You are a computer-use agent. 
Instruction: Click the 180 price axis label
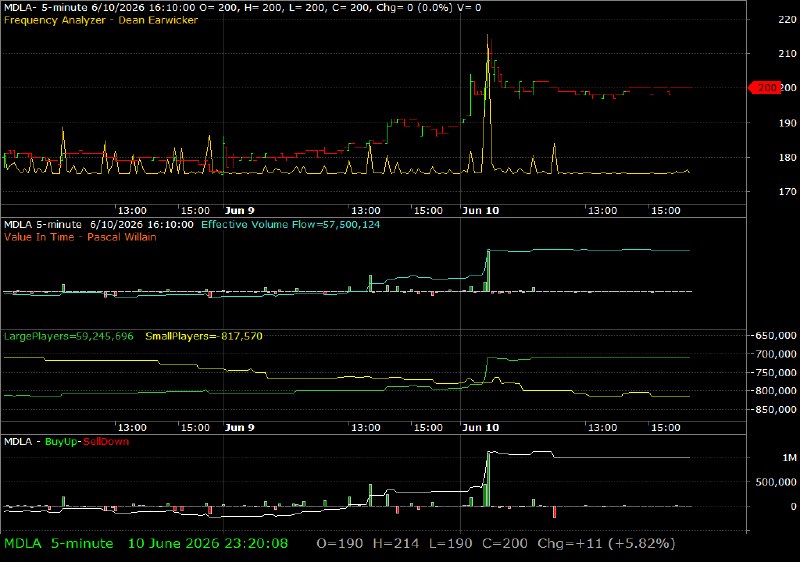787,158
